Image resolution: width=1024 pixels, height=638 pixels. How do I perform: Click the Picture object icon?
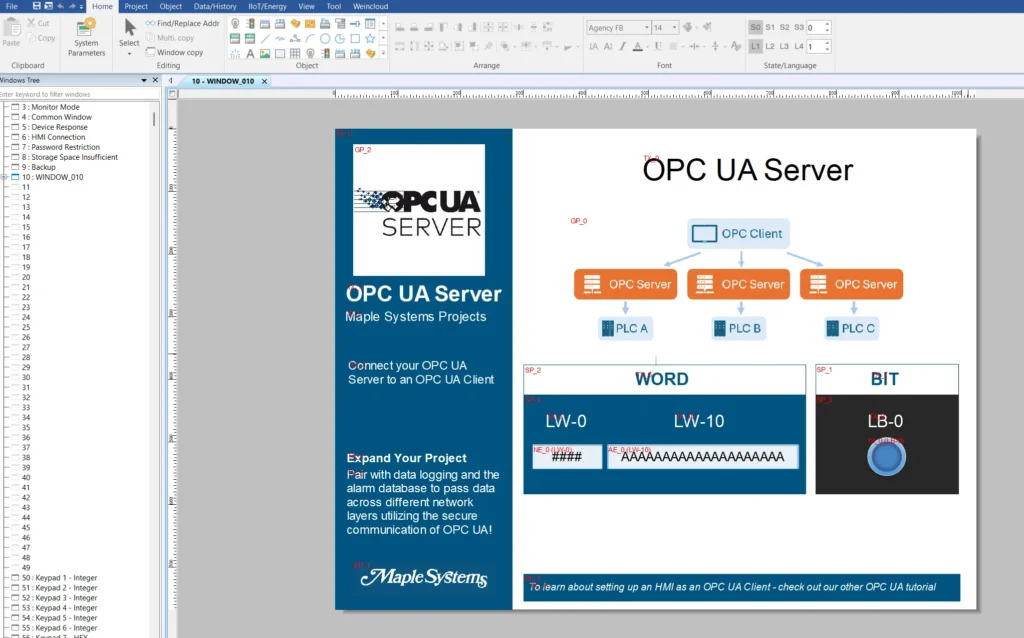(265, 53)
